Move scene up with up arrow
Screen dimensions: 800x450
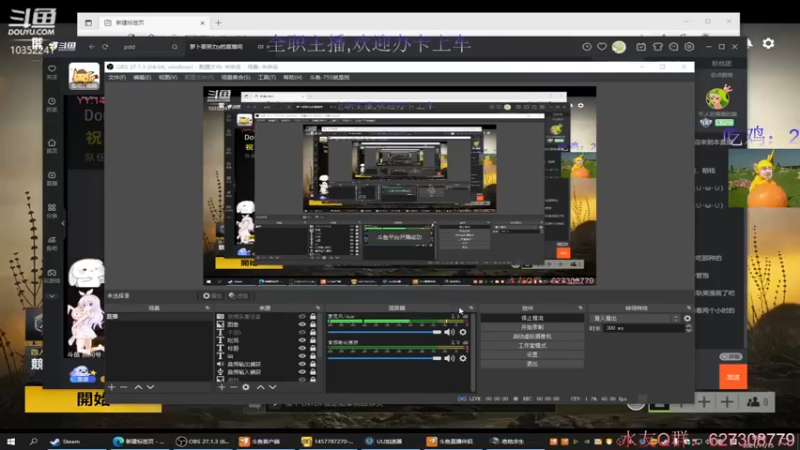138,387
